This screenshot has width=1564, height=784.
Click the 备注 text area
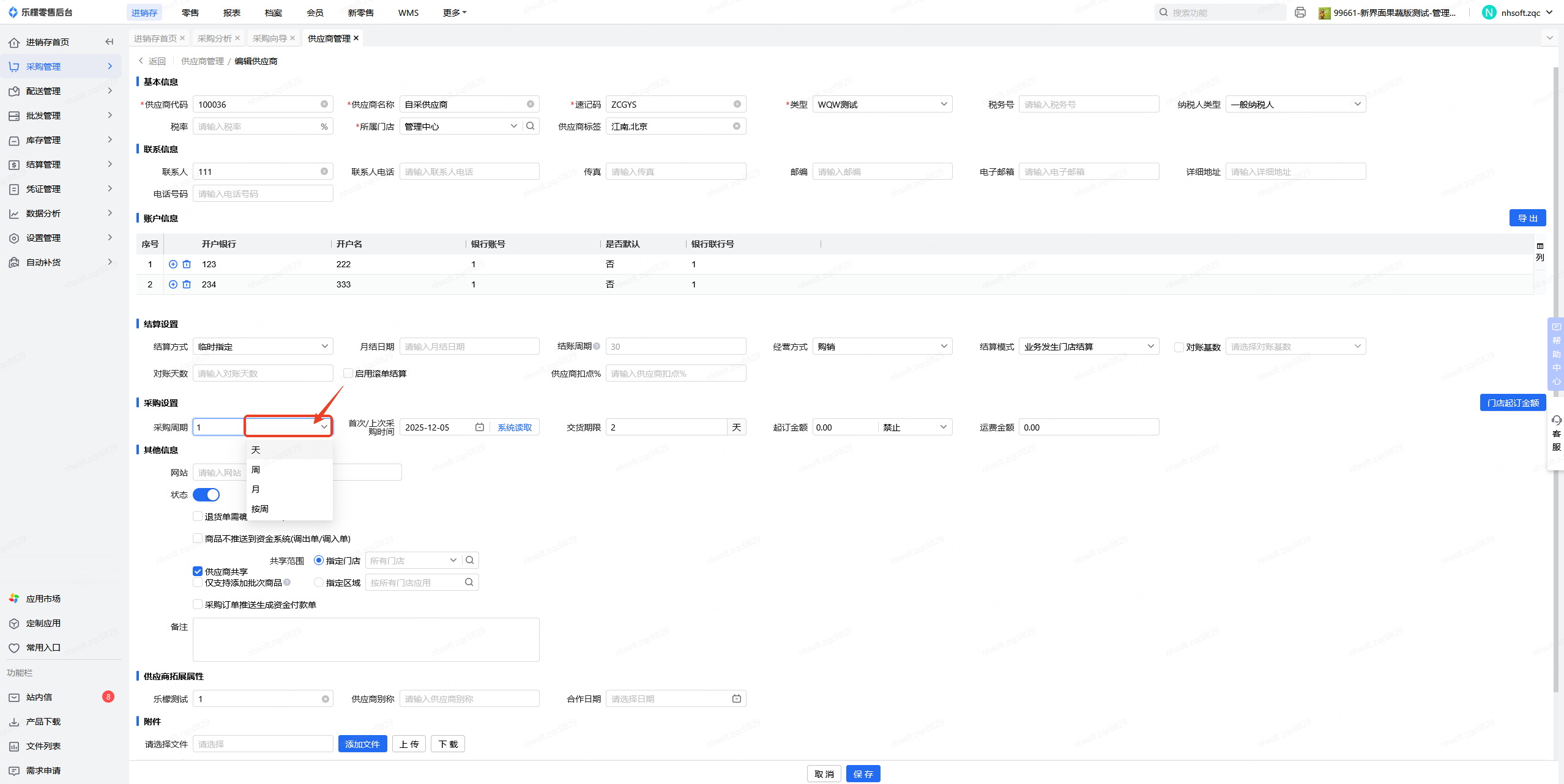pos(366,639)
